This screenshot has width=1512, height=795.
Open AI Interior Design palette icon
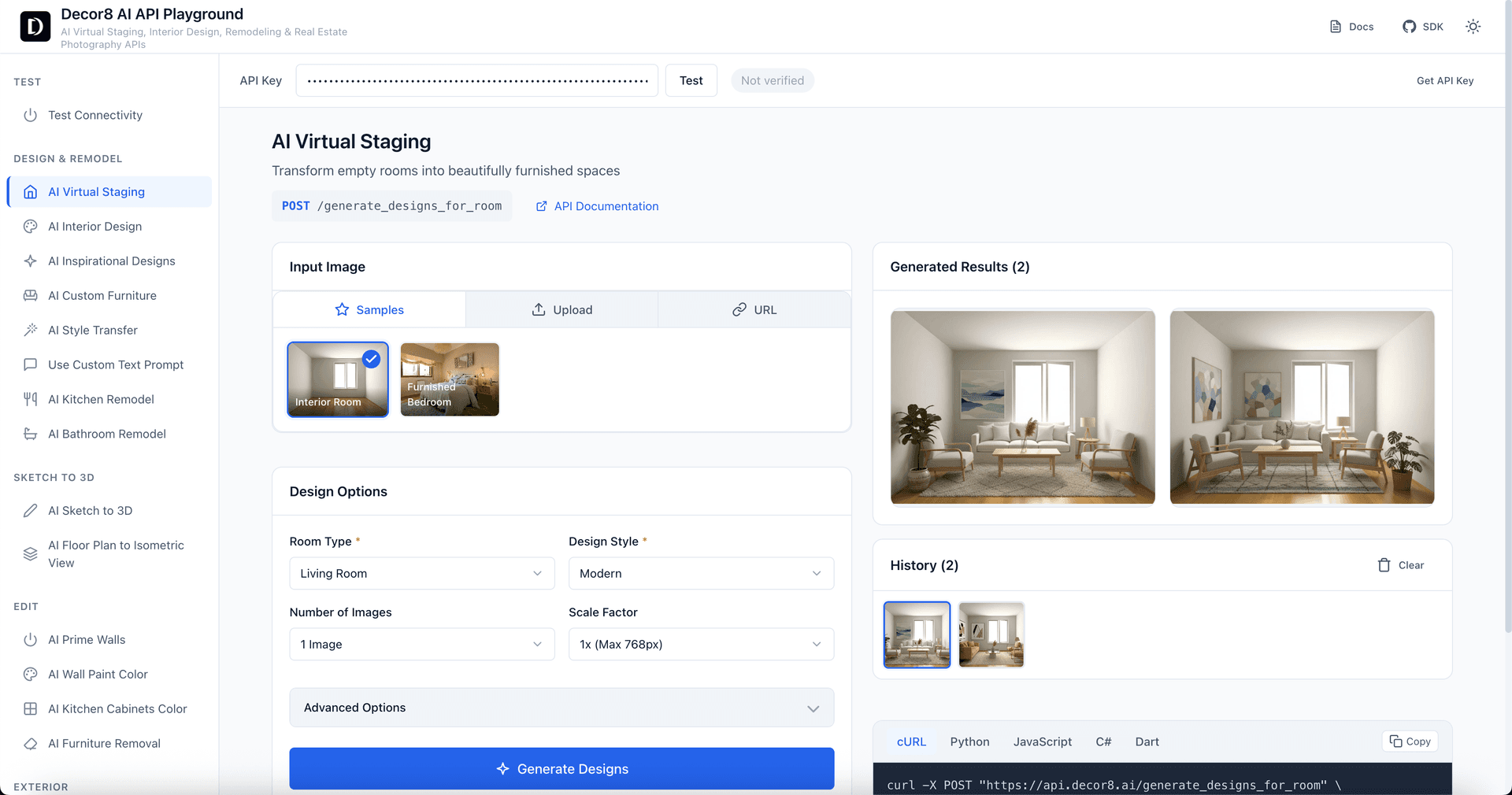point(31,227)
